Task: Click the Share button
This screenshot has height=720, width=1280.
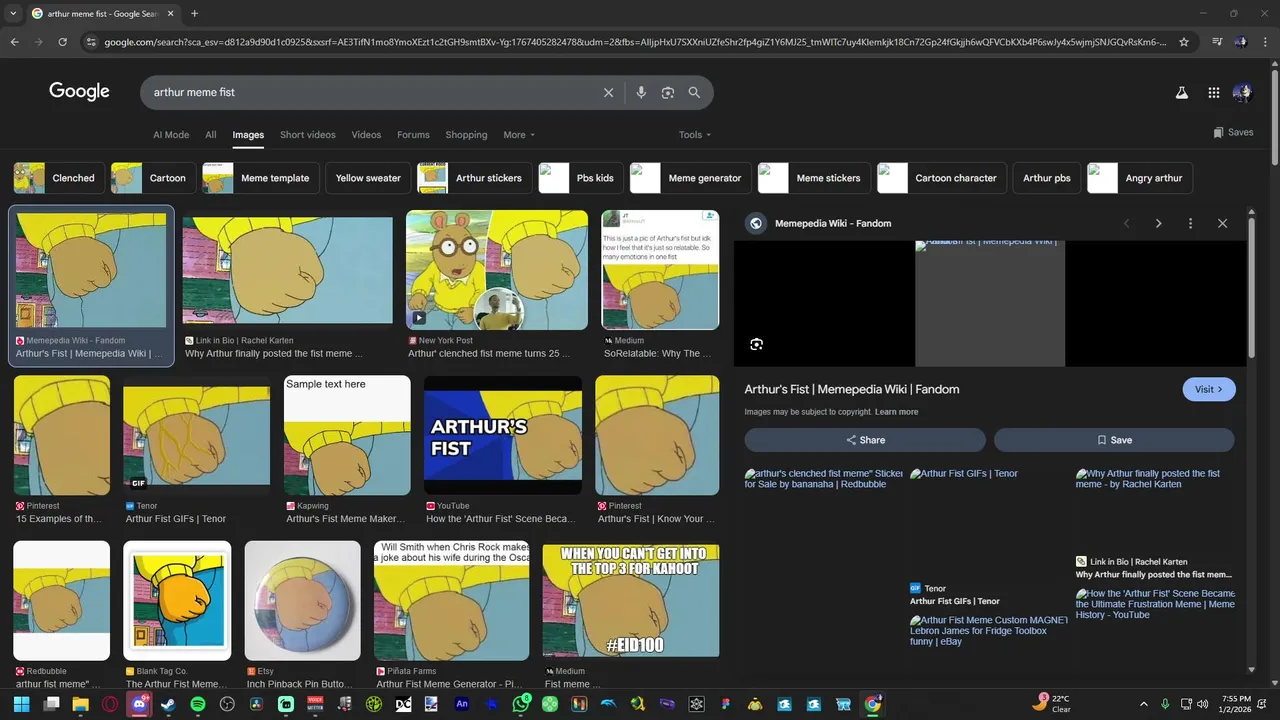Action: [x=865, y=440]
